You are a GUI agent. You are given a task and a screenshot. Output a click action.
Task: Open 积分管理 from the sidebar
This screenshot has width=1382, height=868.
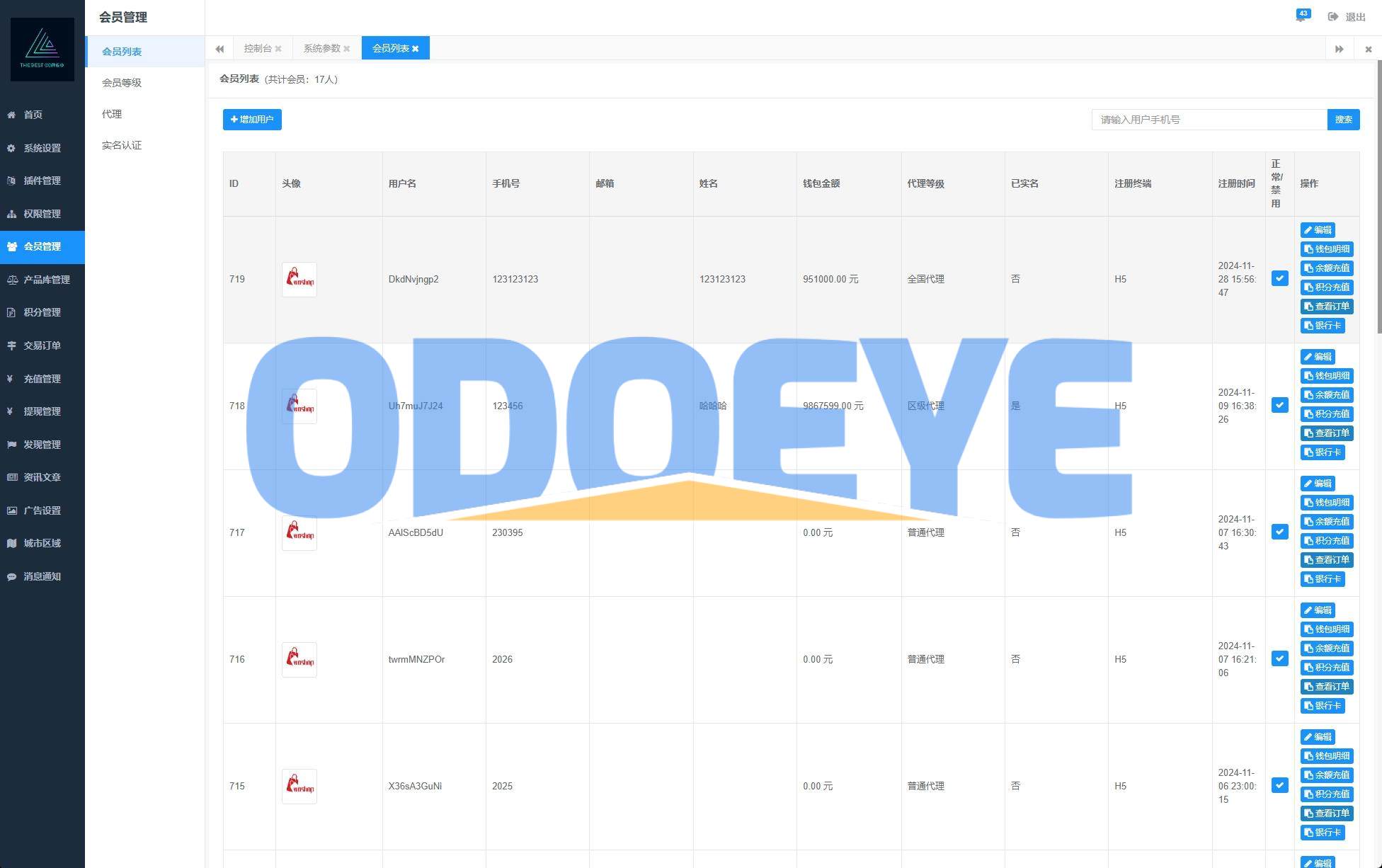pyautogui.click(x=42, y=312)
